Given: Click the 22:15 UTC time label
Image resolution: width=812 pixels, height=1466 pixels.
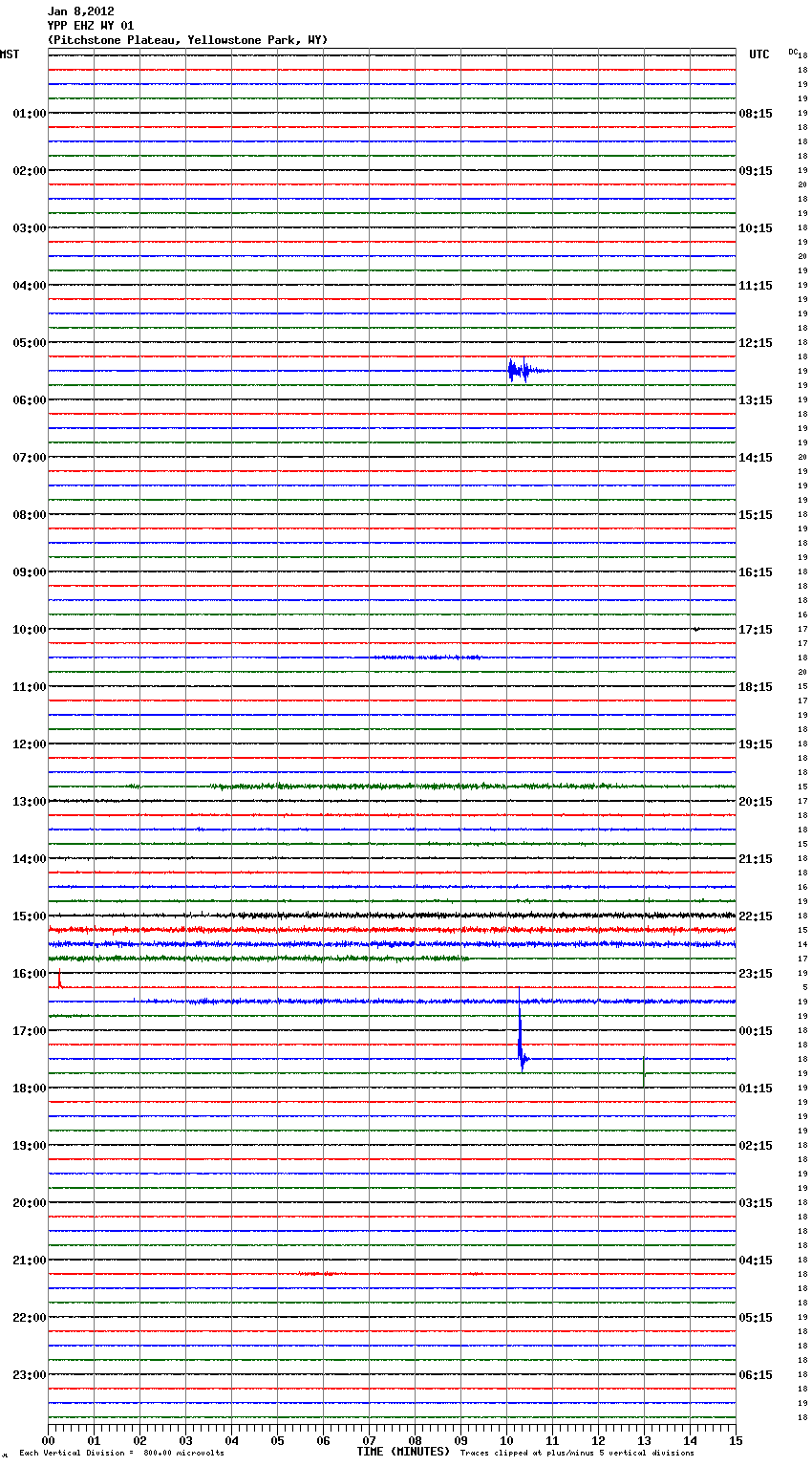Looking at the screenshot, I should (x=756, y=916).
